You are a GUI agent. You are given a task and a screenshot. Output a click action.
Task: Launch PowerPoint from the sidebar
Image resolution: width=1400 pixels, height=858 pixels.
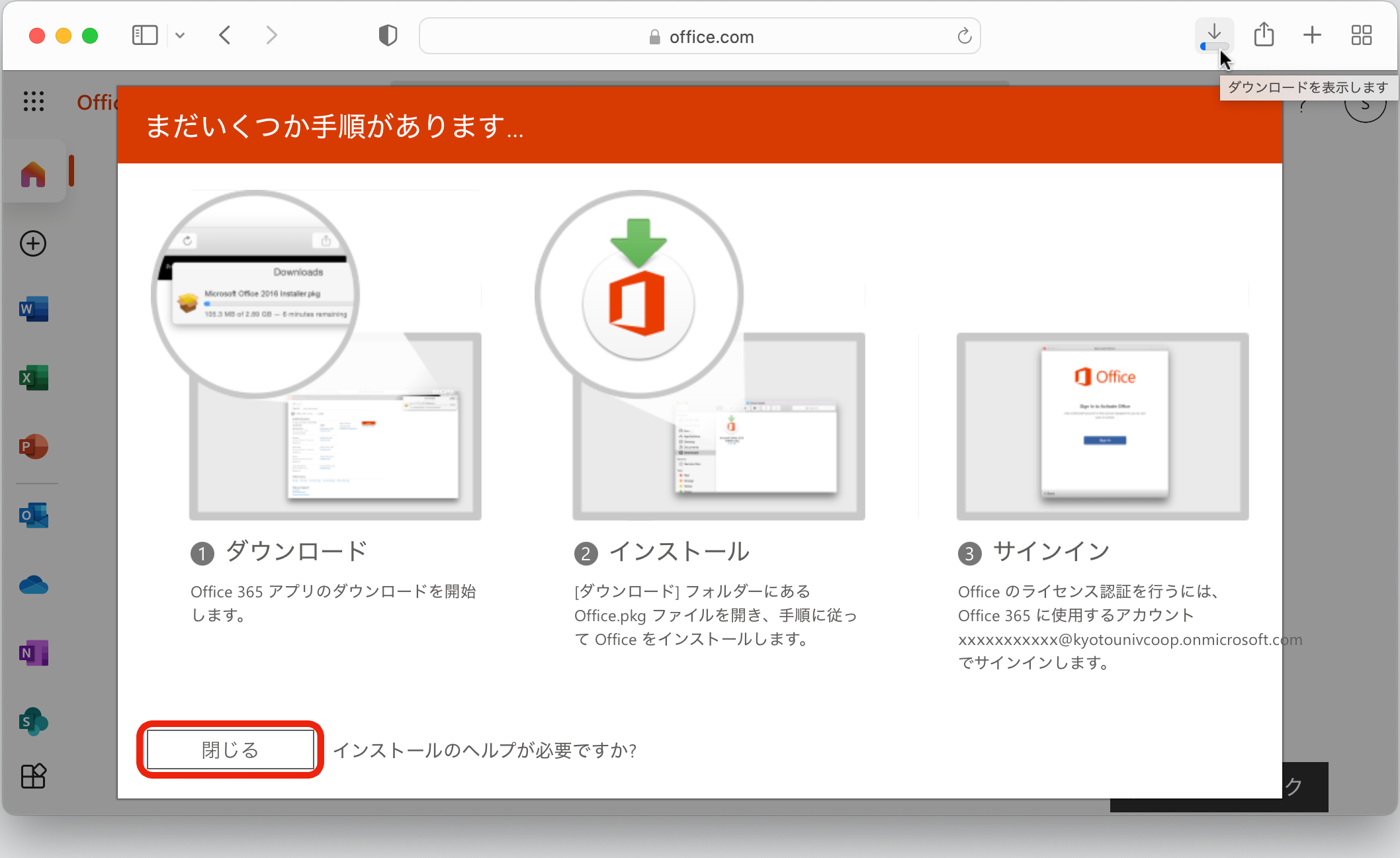[34, 447]
